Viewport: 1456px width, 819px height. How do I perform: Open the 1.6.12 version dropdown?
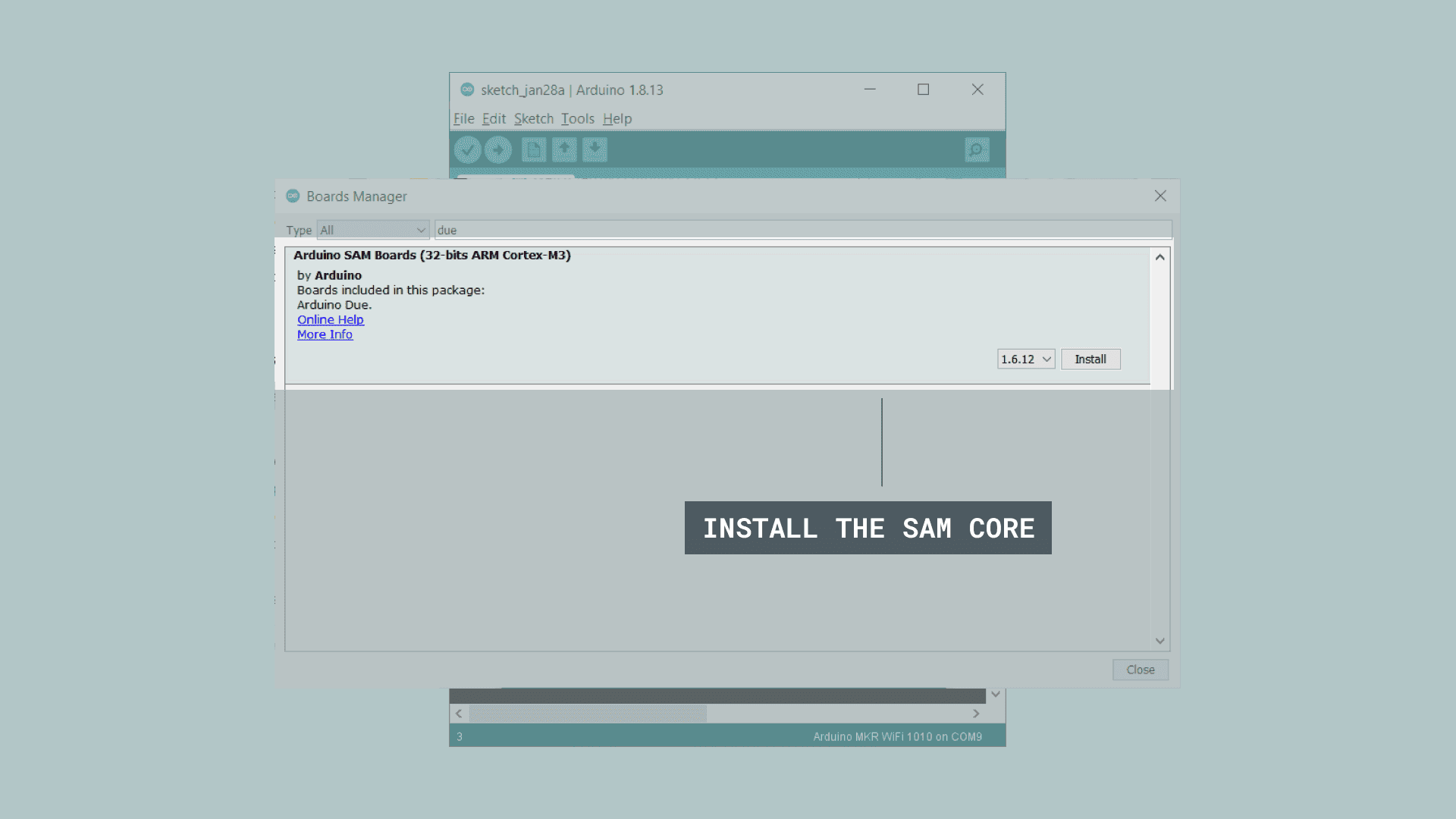click(x=1025, y=359)
